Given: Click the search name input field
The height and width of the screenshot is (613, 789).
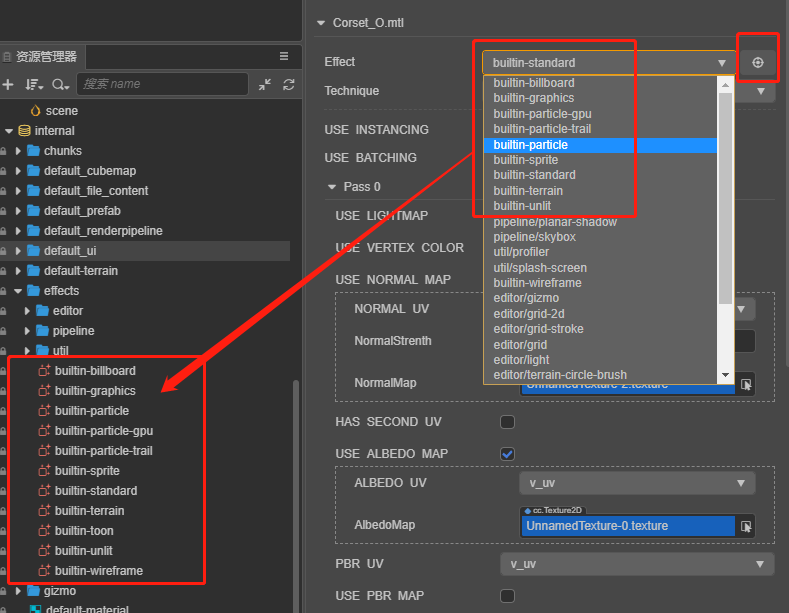Looking at the screenshot, I should [163, 84].
